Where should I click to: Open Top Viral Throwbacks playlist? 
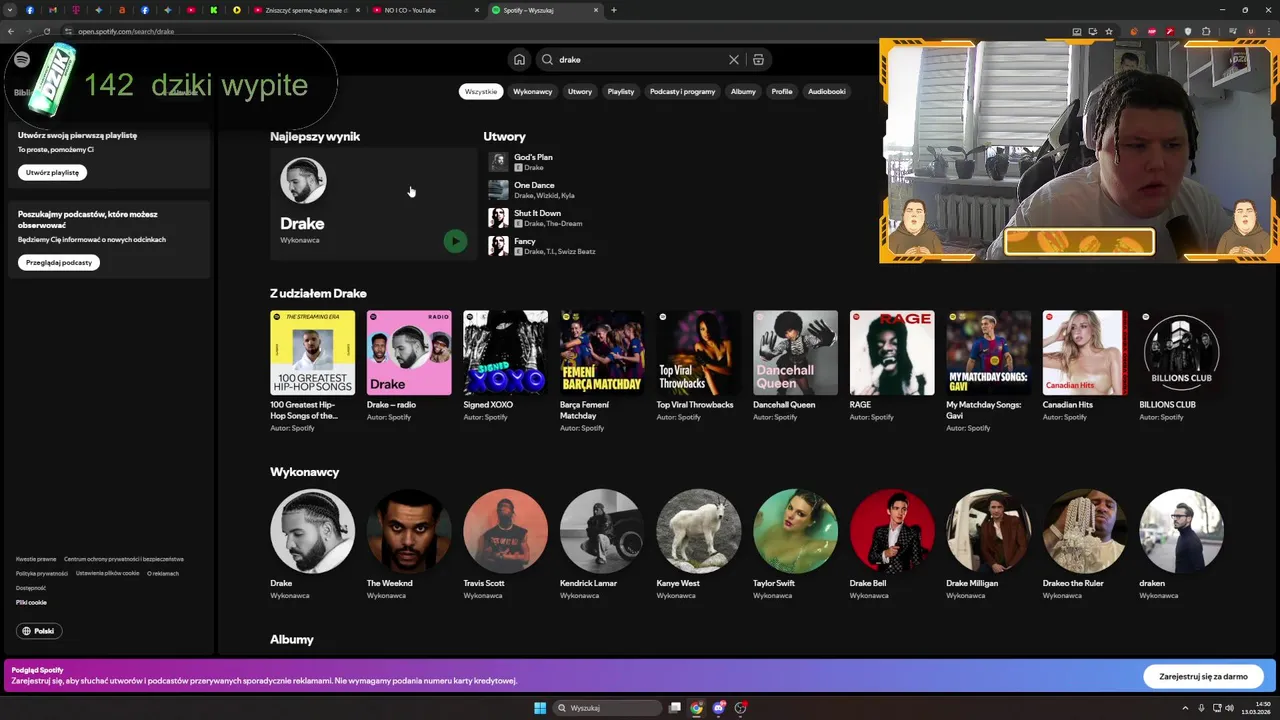coord(699,353)
